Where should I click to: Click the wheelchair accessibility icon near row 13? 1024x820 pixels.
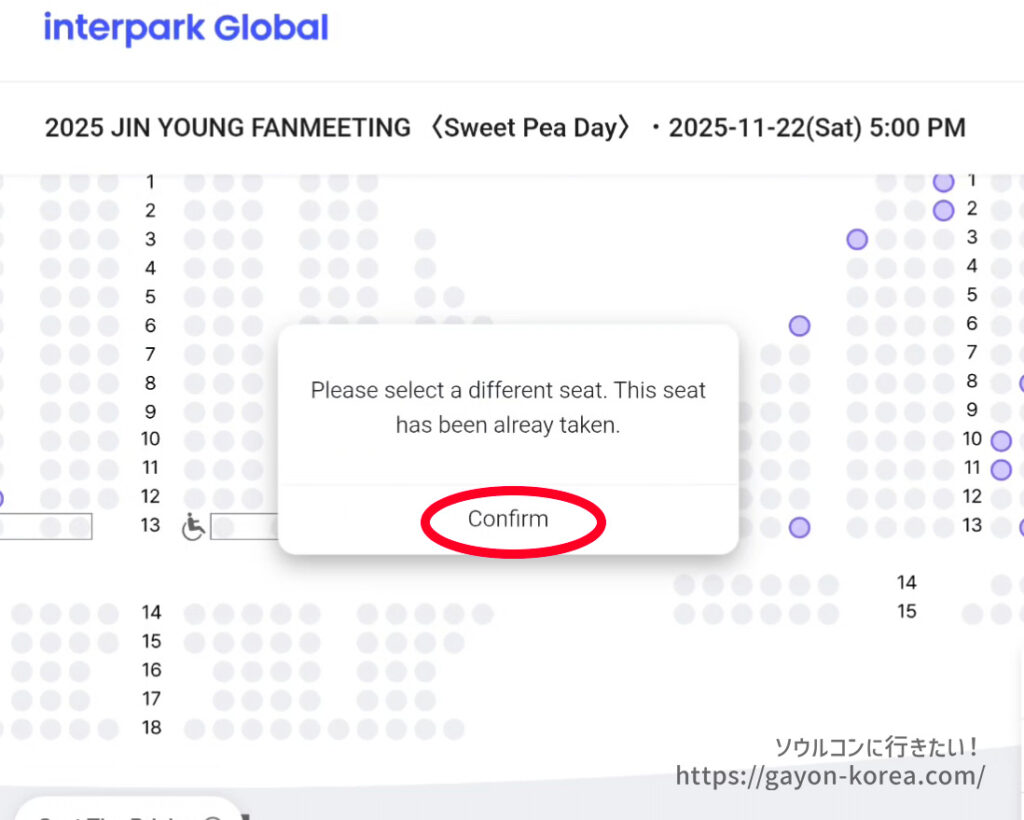pyautogui.click(x=193, y=525)
